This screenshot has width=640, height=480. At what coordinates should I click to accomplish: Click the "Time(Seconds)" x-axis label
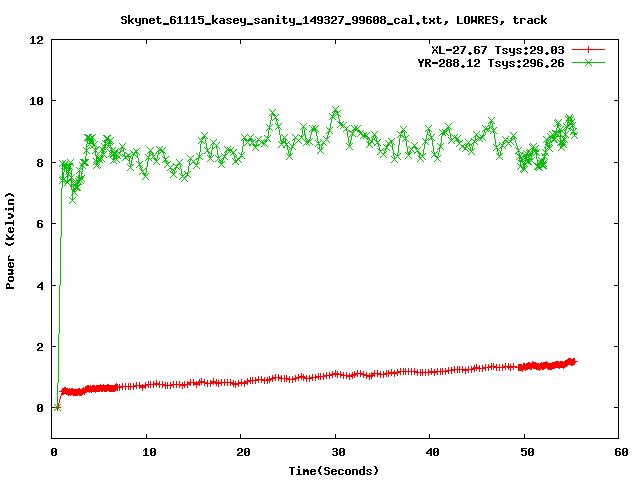(333, 470)
